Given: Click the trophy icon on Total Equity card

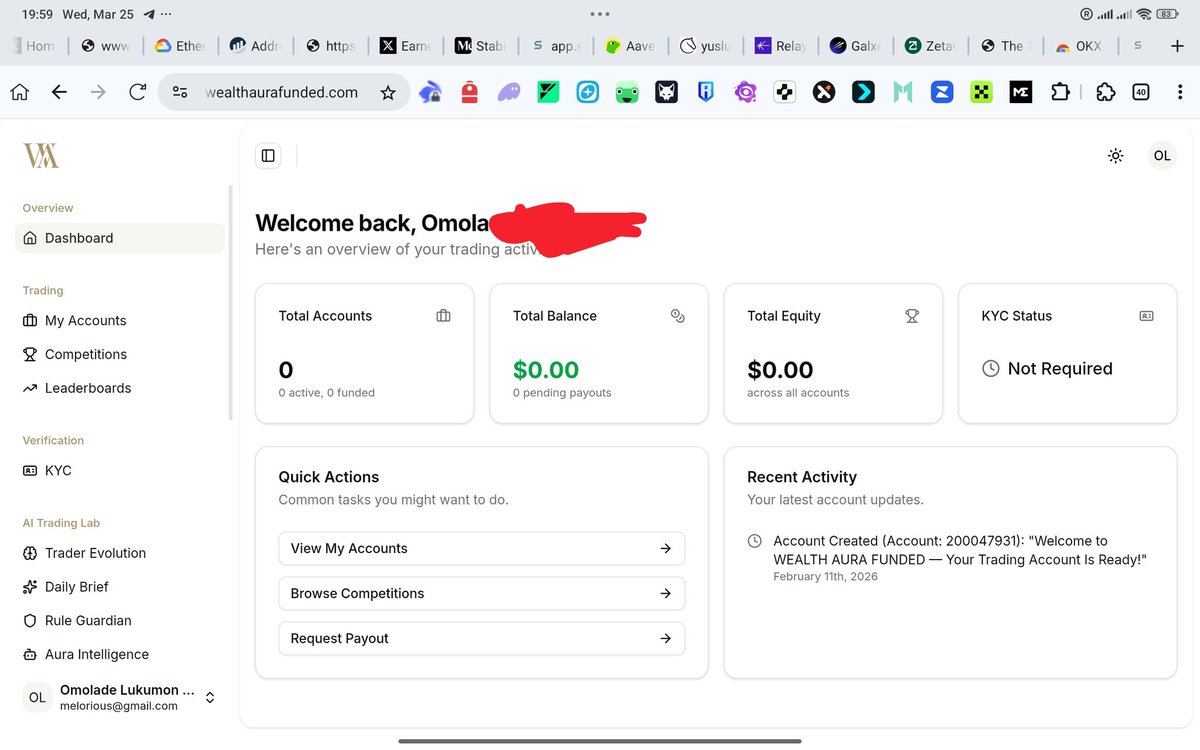Looking at the screenshot, I should (x=912, y=316).
